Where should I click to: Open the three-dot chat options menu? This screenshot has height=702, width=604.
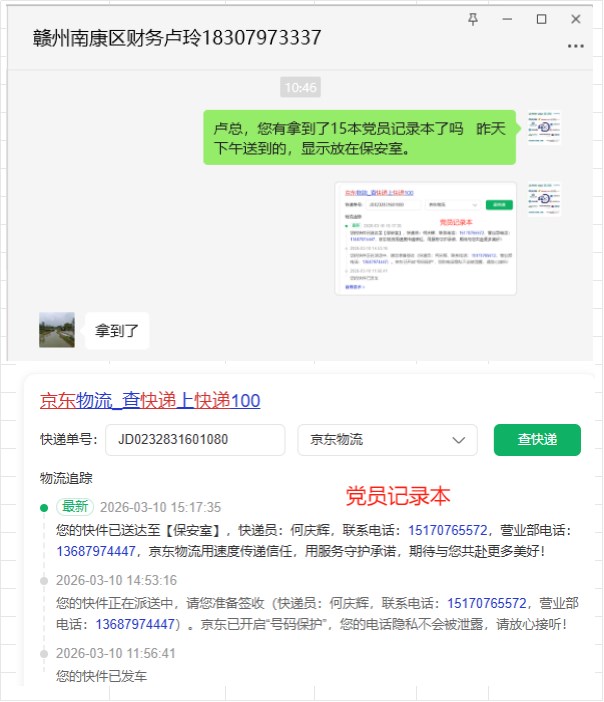[x=575, y=46]
